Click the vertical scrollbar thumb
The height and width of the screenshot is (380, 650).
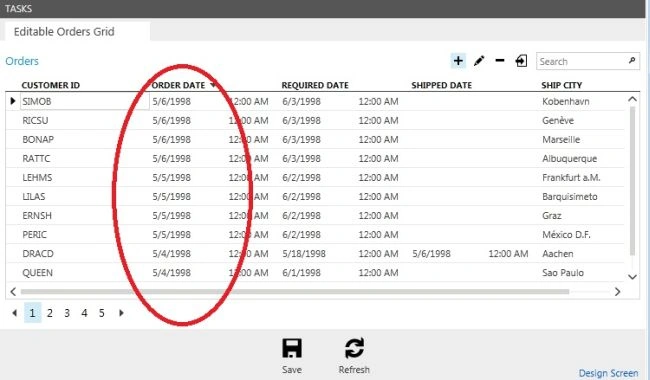pyautogui.click(x=632, y=180)
